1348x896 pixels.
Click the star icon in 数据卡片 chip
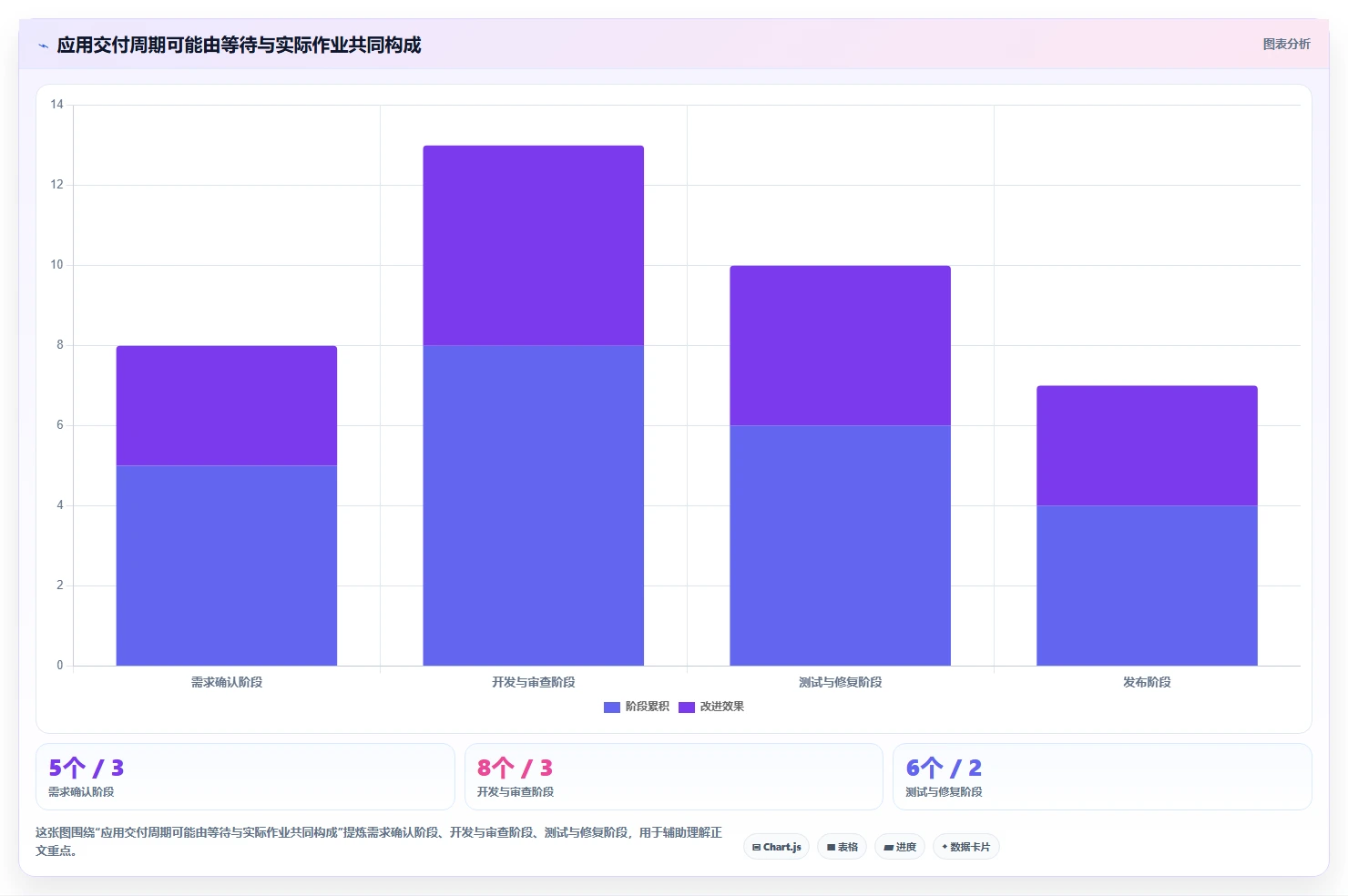[x=945, y=847]
